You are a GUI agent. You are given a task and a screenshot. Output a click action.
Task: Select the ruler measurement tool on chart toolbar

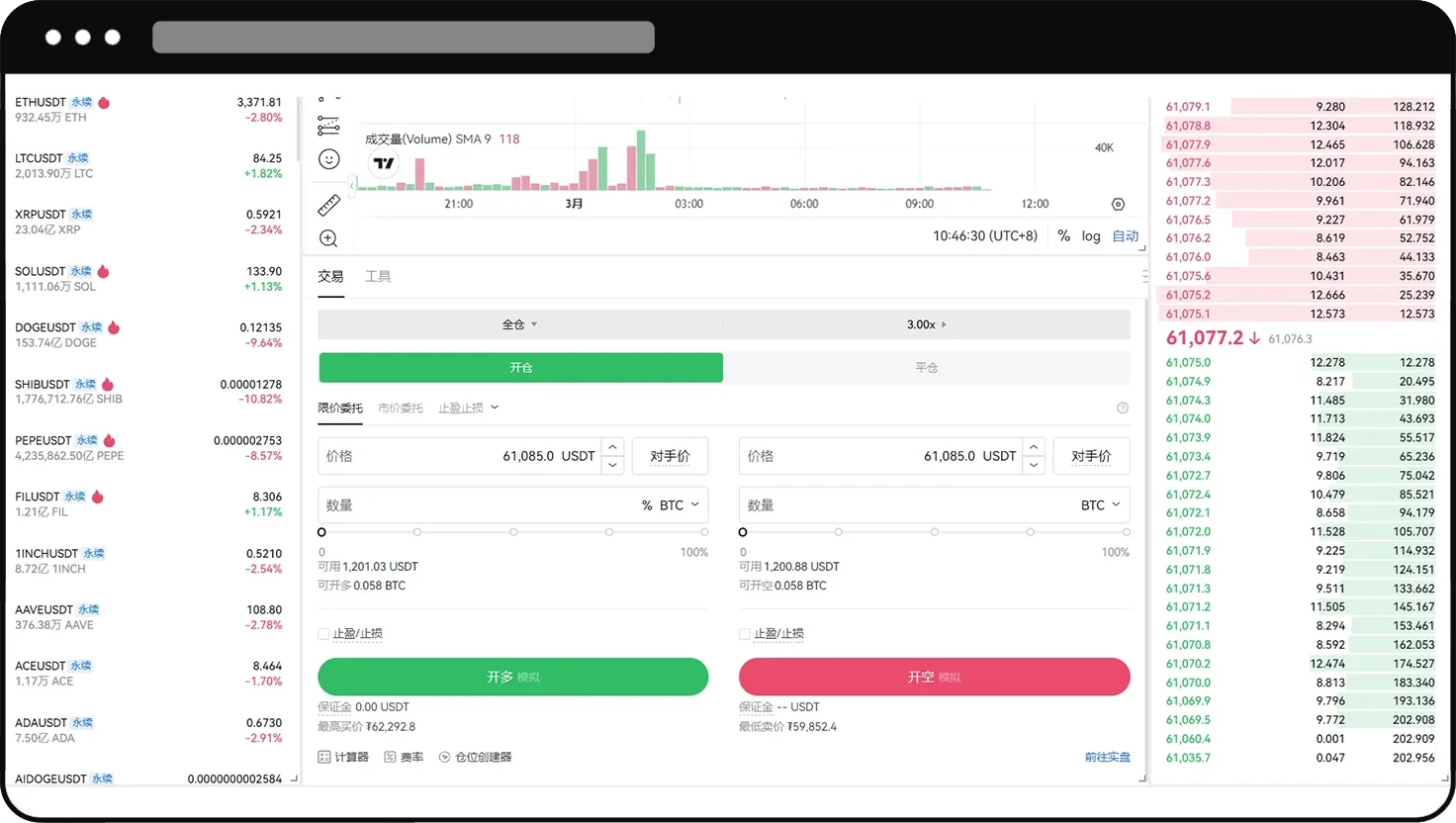click(x=329, y=205)
